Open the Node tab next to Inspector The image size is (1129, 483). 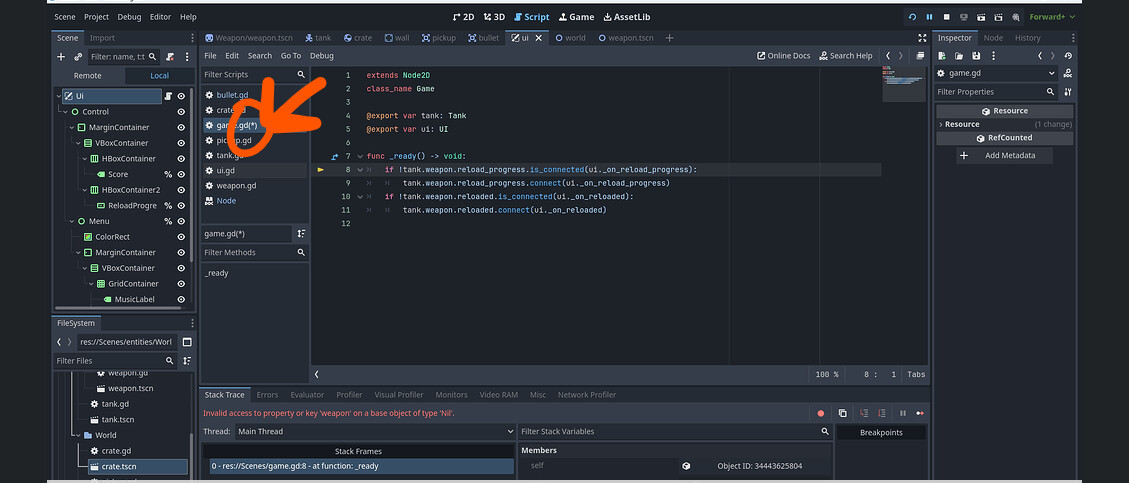point(993,38)
